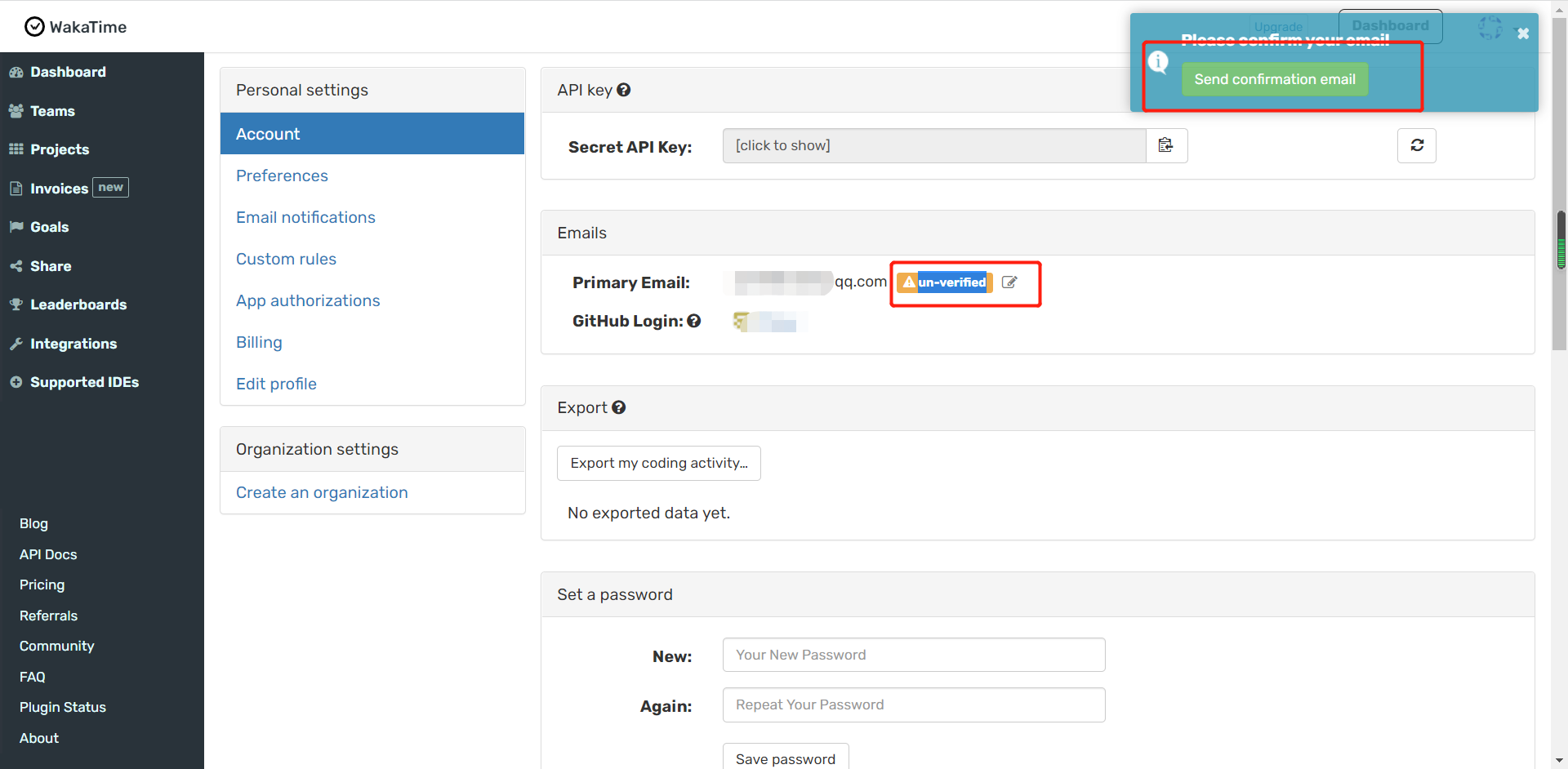
Task: Click the GitHub Login help icon
Action: pyautogui.click(x=694, y=321)
